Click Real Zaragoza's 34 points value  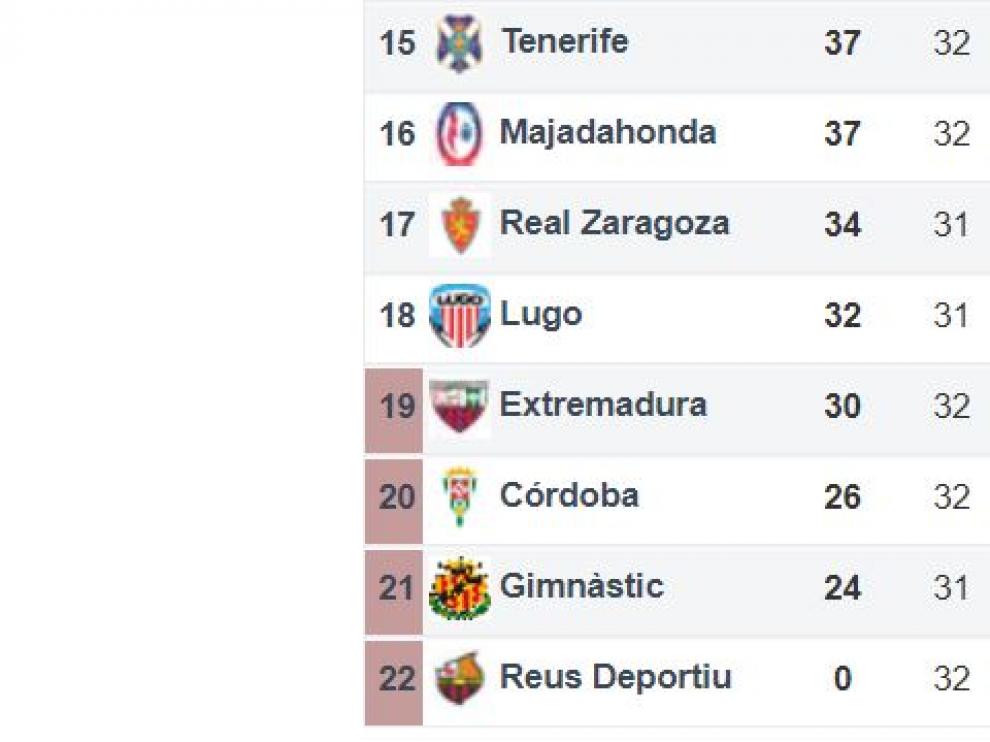pyautogui.click(x=843, y=225)
